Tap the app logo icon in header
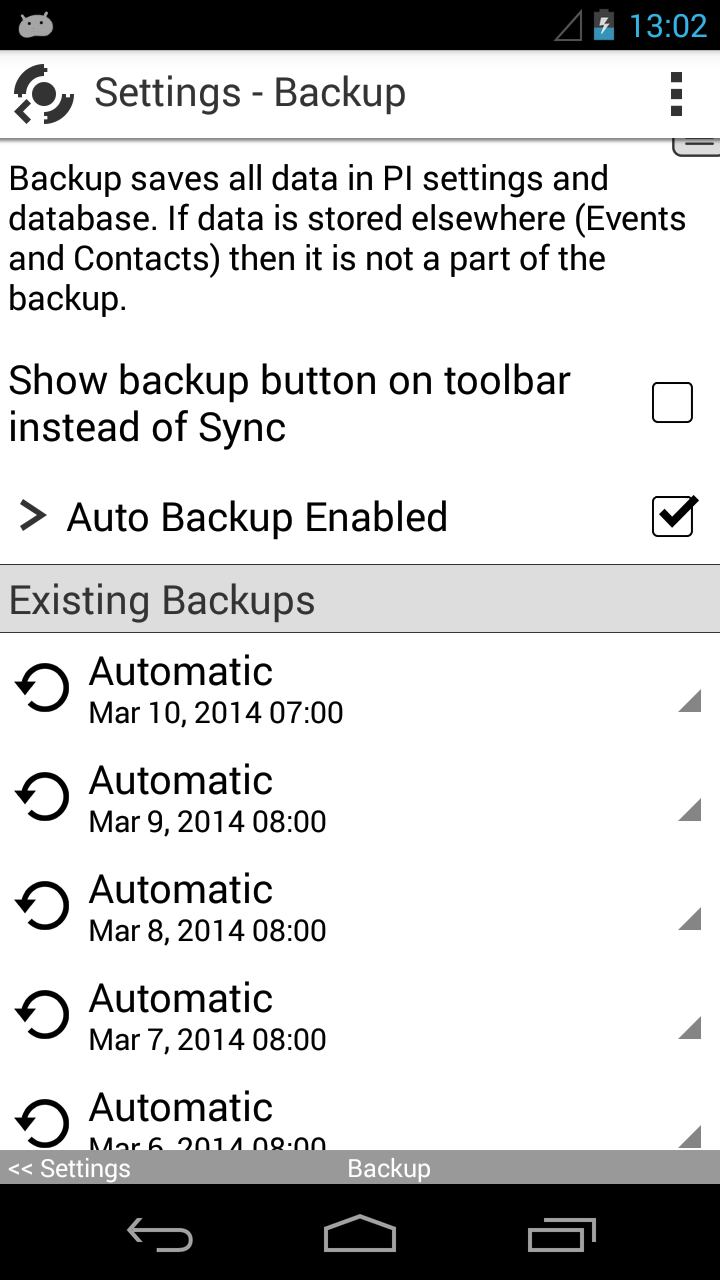This screenshot has width=720, height=1280. (x=43, y=94)
